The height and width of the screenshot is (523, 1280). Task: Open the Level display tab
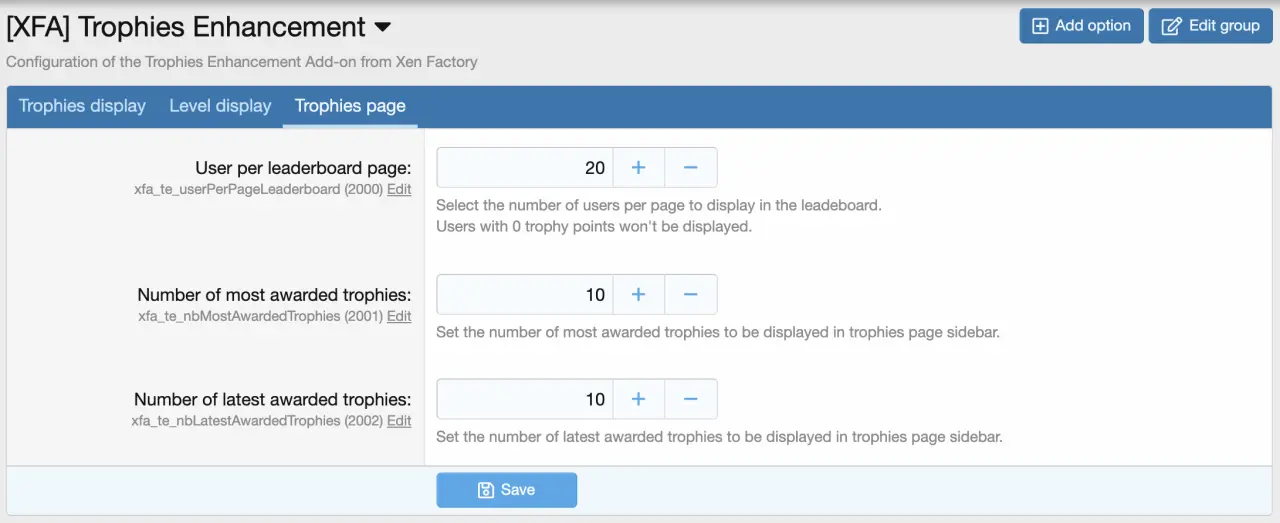click(220, 106)
